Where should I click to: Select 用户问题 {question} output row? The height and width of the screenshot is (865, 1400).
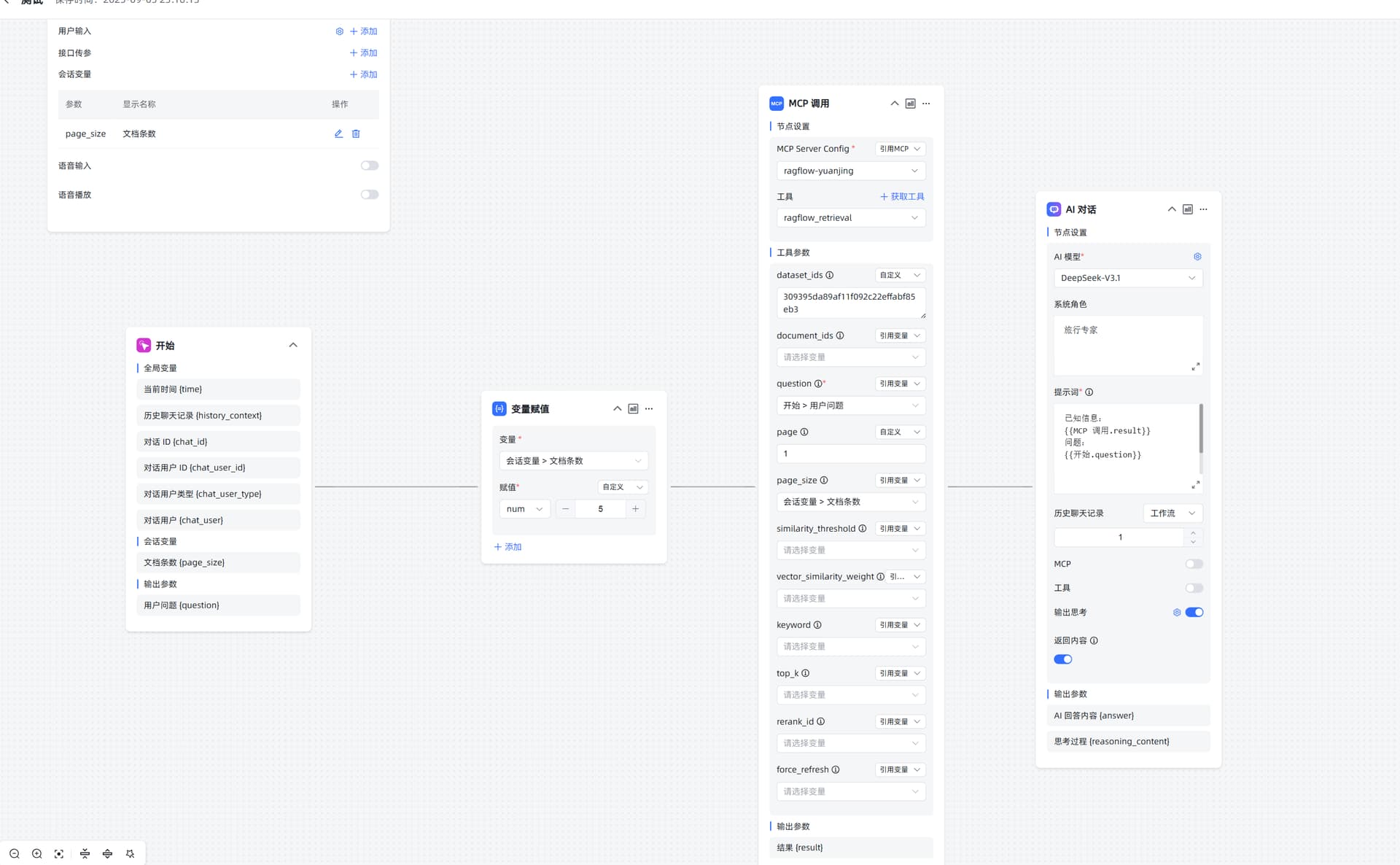click(218, 605)
